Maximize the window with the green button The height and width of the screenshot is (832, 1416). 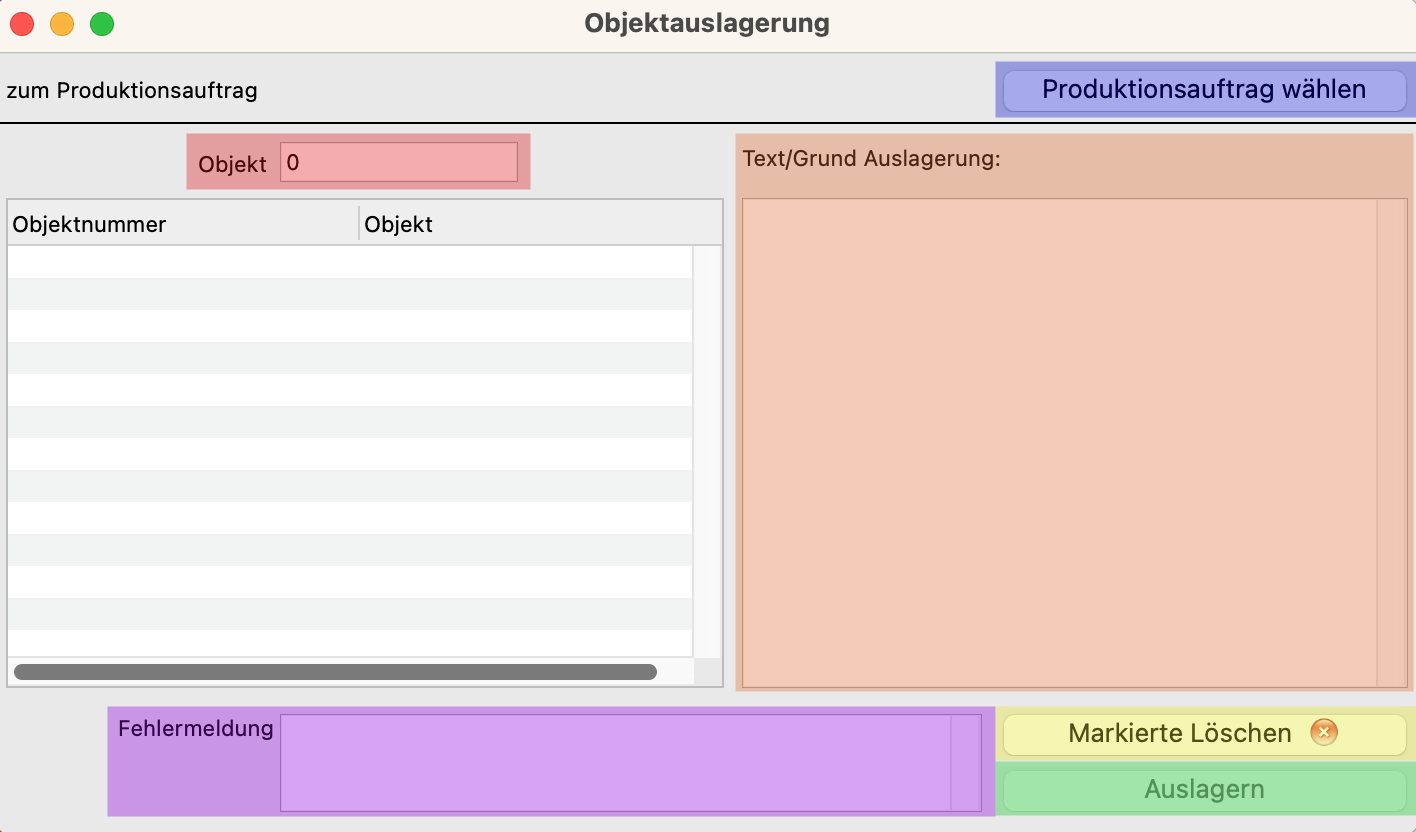point(102,24)
